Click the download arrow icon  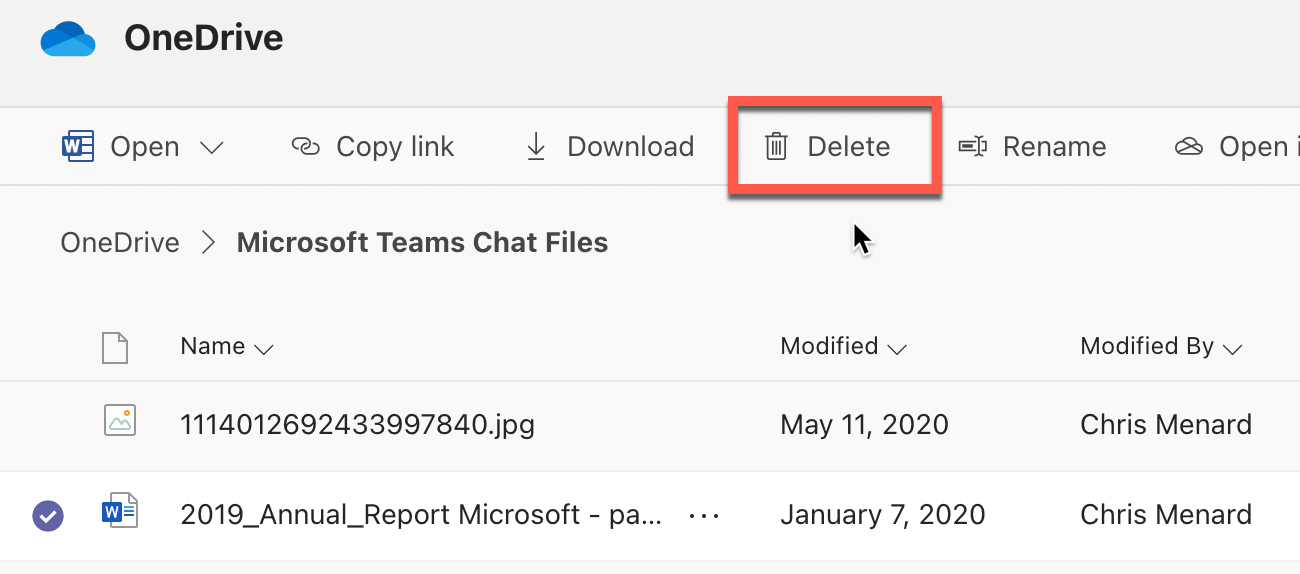tap(536, 147)
